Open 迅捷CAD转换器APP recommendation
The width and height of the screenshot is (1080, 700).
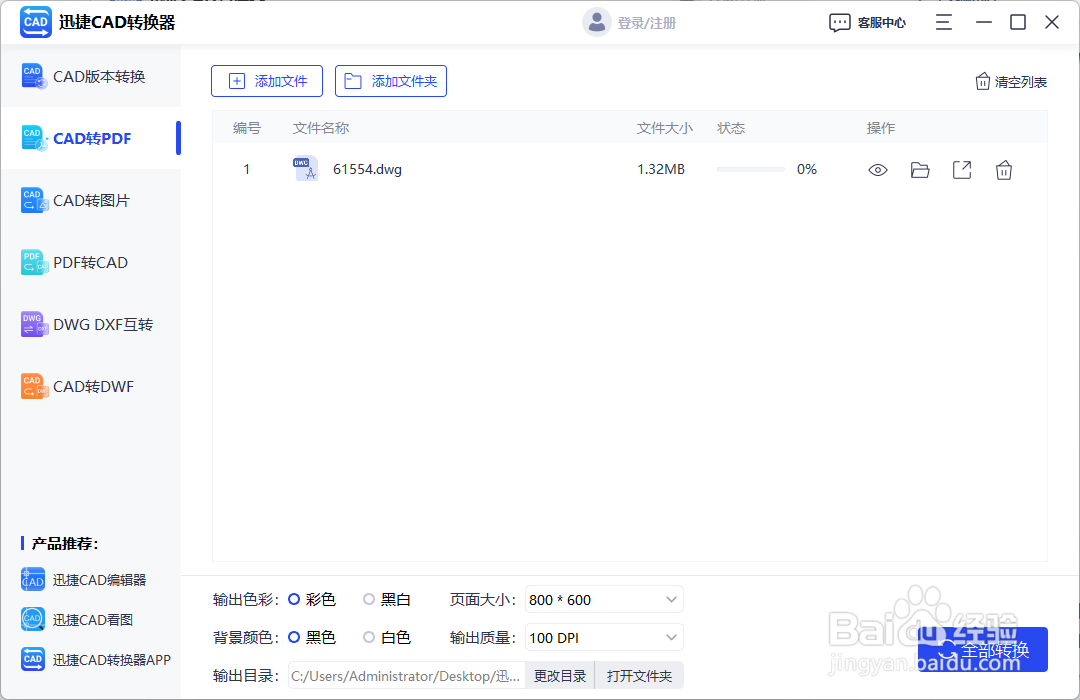[x=112, y=660]
